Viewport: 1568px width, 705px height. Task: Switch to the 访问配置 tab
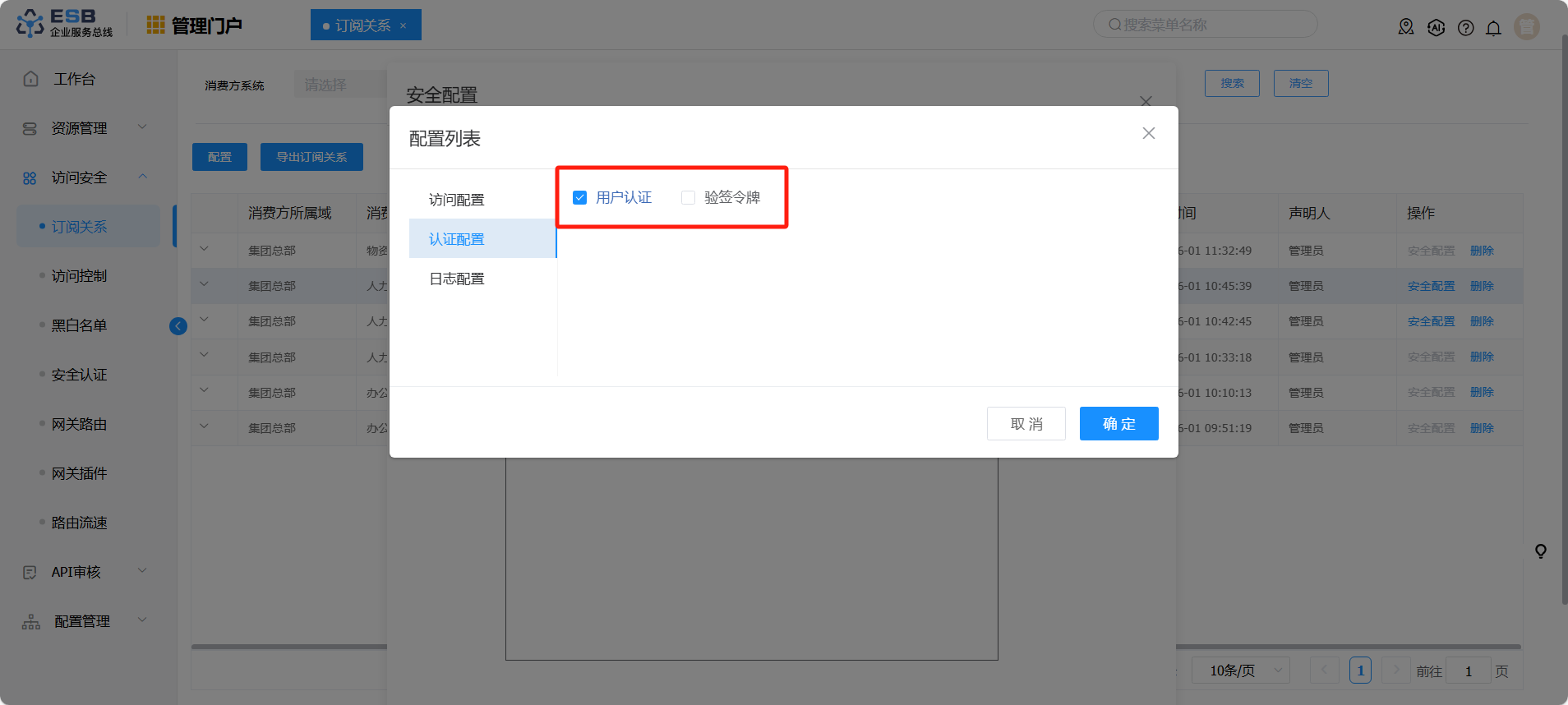point(457,200)
